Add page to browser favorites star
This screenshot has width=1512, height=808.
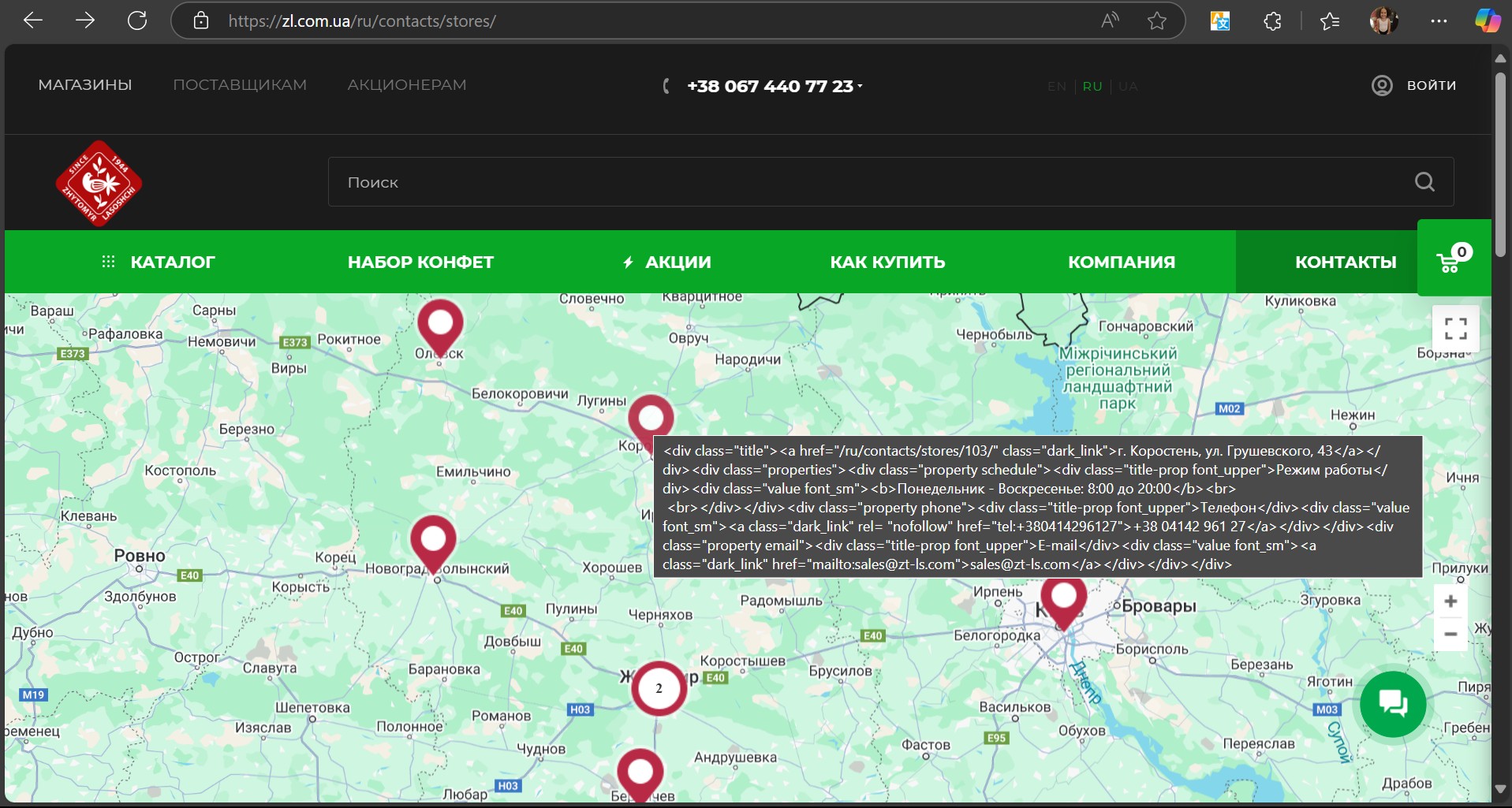click(x=1156, y=21)
